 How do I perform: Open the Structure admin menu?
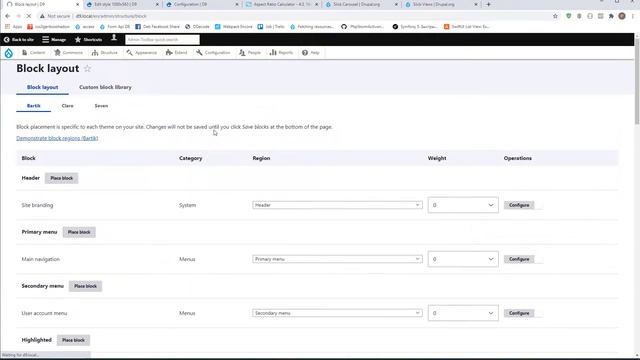[104, 53]
